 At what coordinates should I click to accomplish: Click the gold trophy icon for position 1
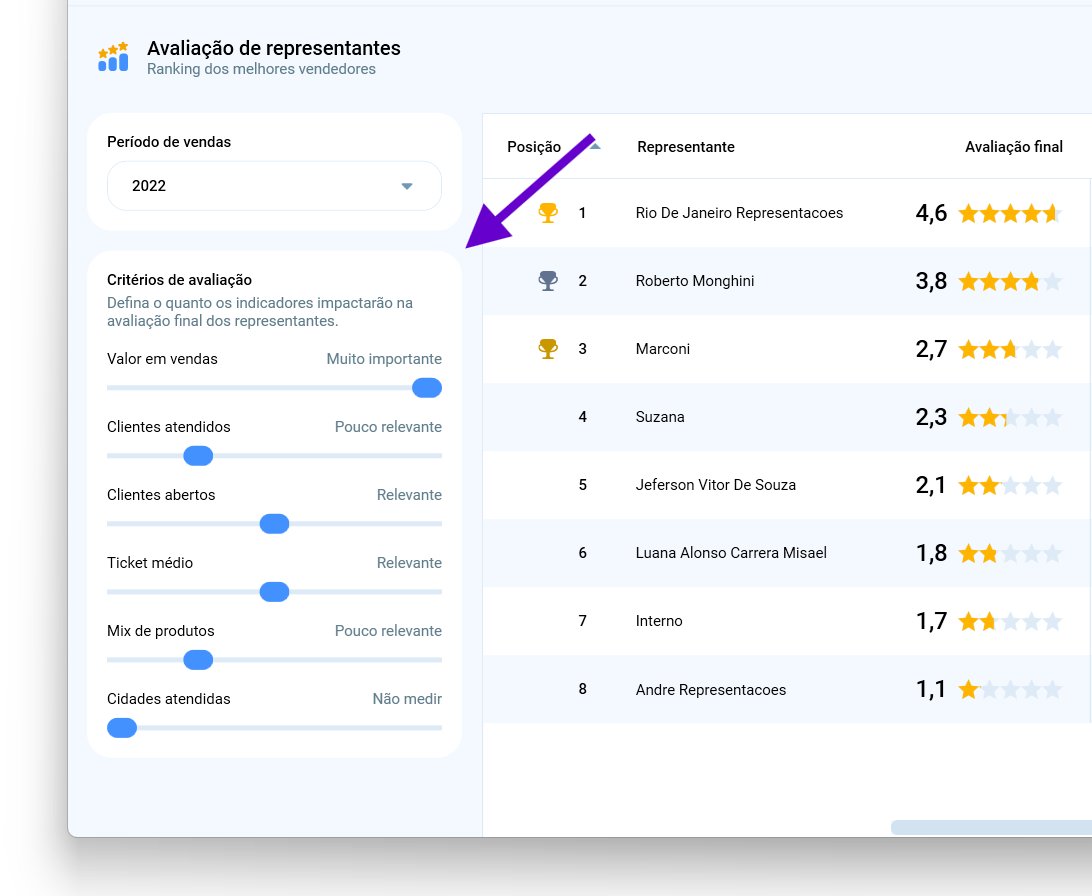coord(548,213)
